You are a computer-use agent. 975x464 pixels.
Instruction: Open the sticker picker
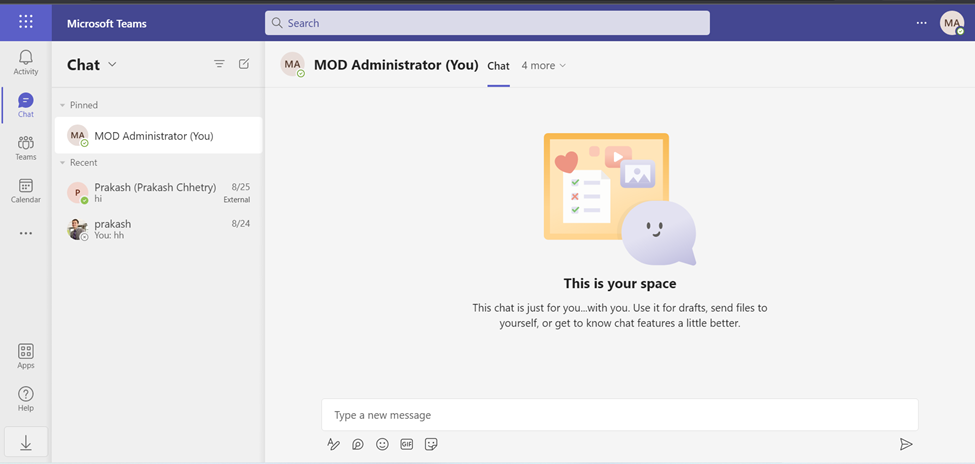point(431,444)
